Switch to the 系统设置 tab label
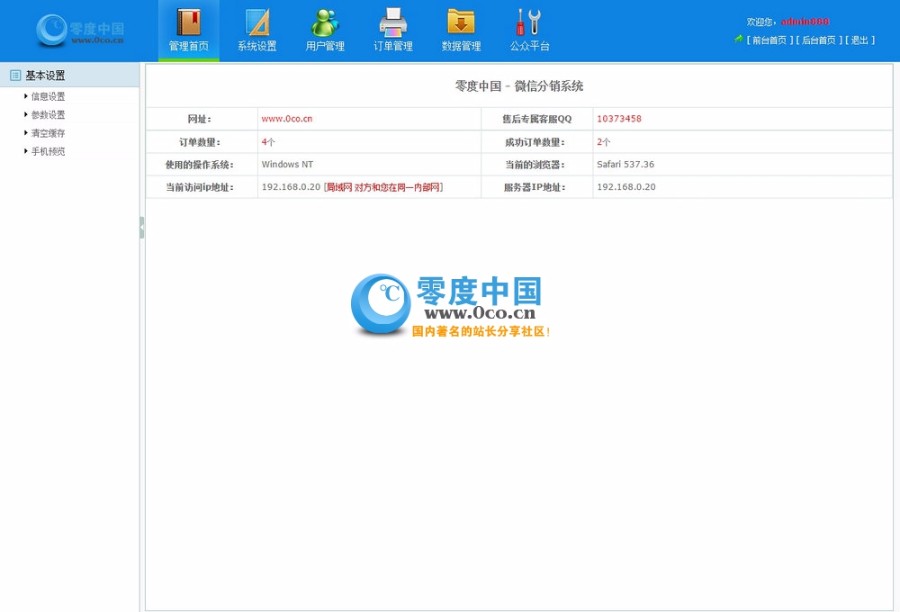The width and height of the screenshot is (900, 612). 257,46
